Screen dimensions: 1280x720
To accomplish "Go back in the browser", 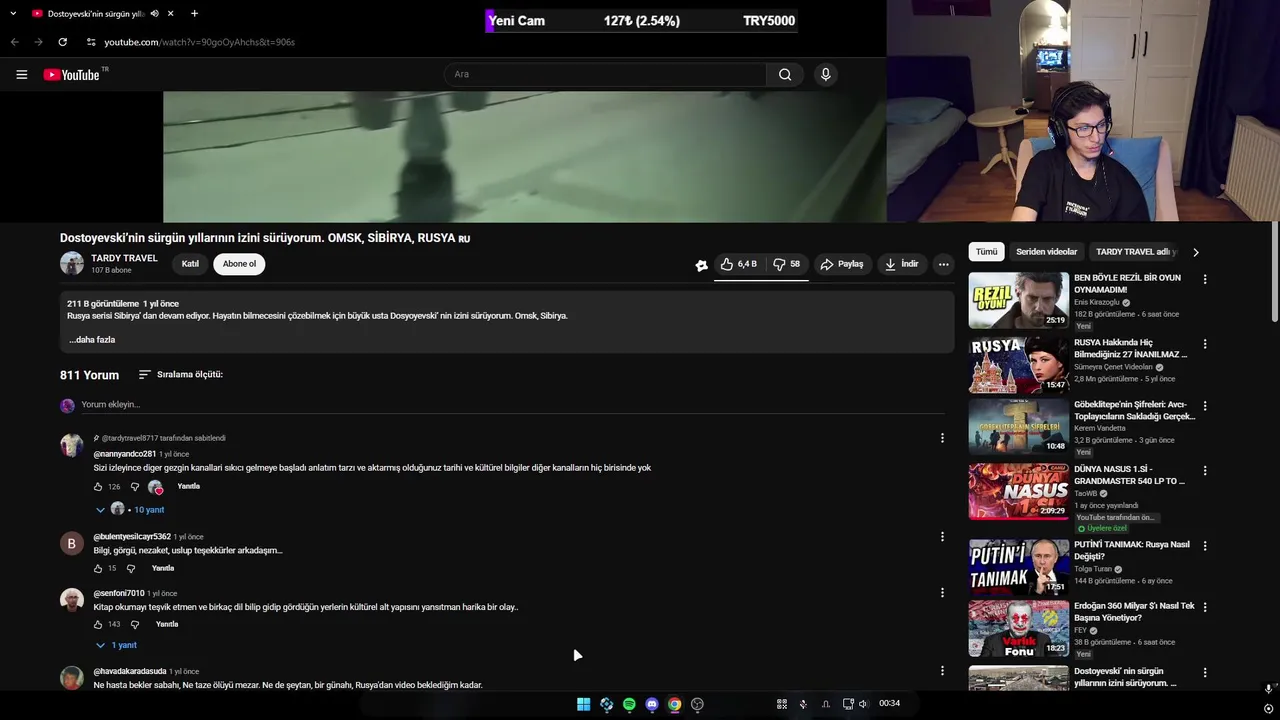I will 15,42.
